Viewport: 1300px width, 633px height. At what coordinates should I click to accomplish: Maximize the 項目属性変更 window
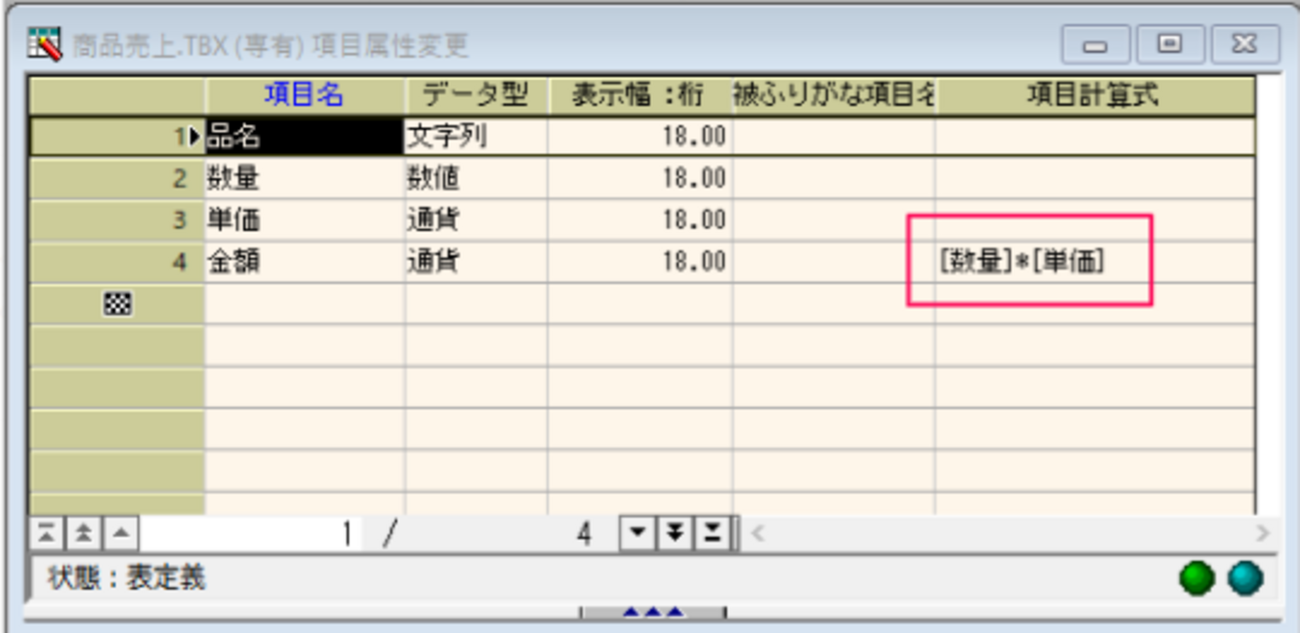[1170, 45]
